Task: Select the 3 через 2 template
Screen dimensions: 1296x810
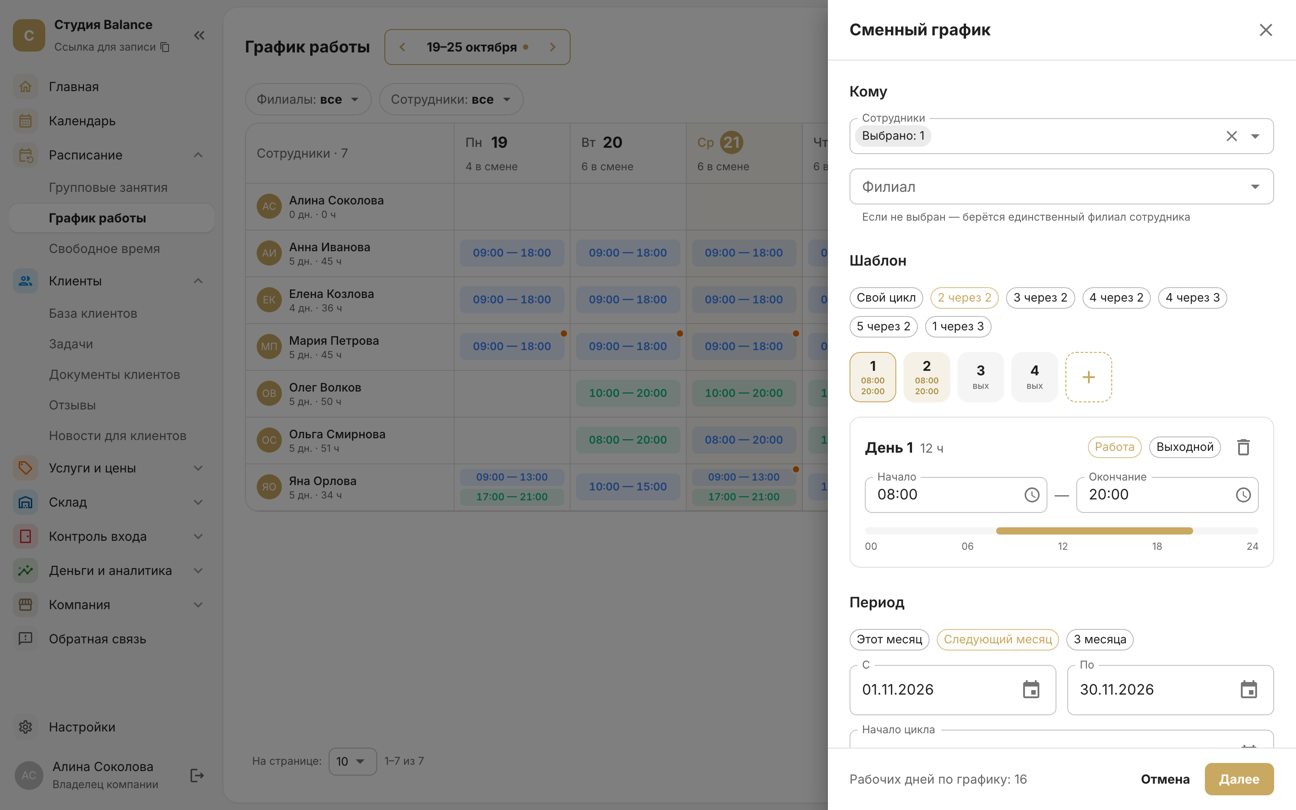Action: tap(1040, 298)
